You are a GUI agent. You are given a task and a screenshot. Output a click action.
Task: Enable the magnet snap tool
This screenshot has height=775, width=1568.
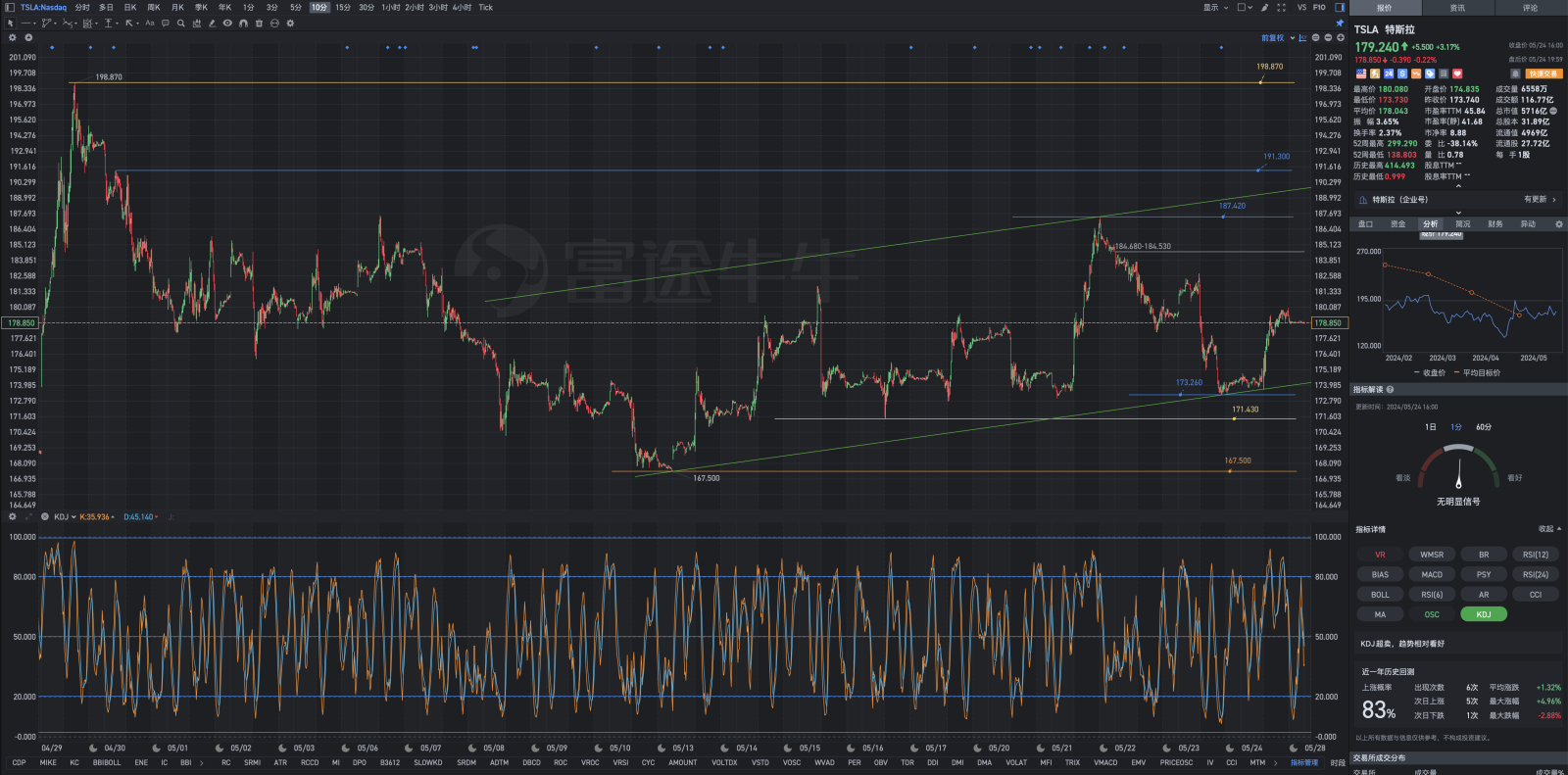point(243,23)
